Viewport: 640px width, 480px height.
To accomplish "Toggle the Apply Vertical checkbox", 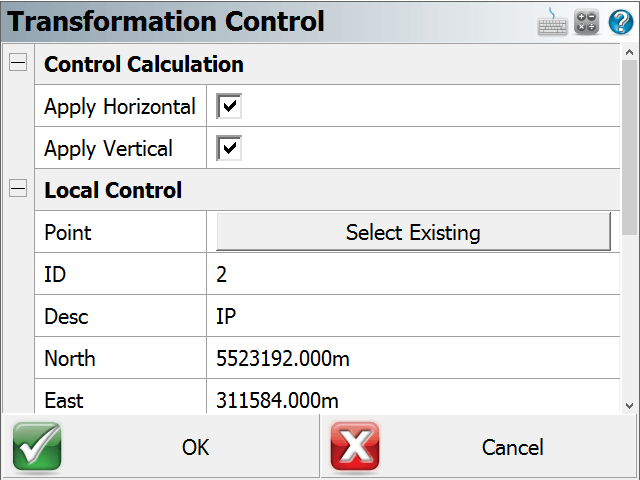I will coord(229,148).
